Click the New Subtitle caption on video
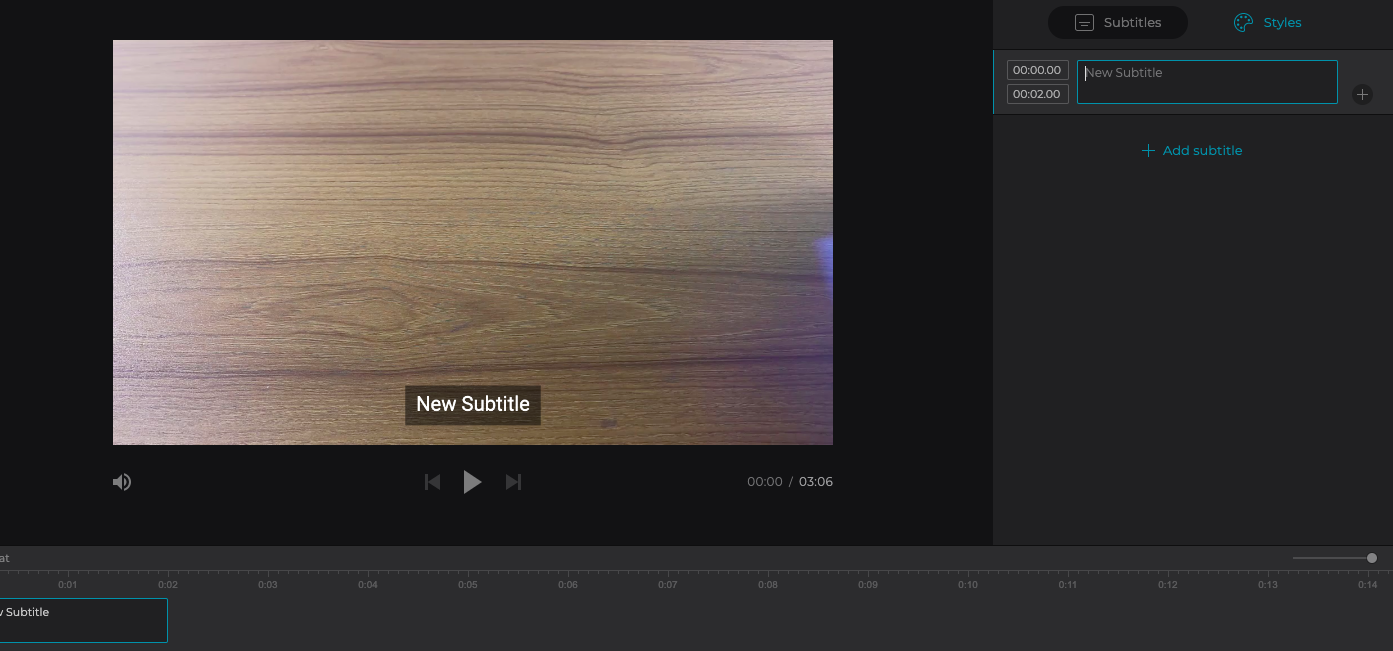Viewport: 1393px width, 651px height. pos(473,404)
